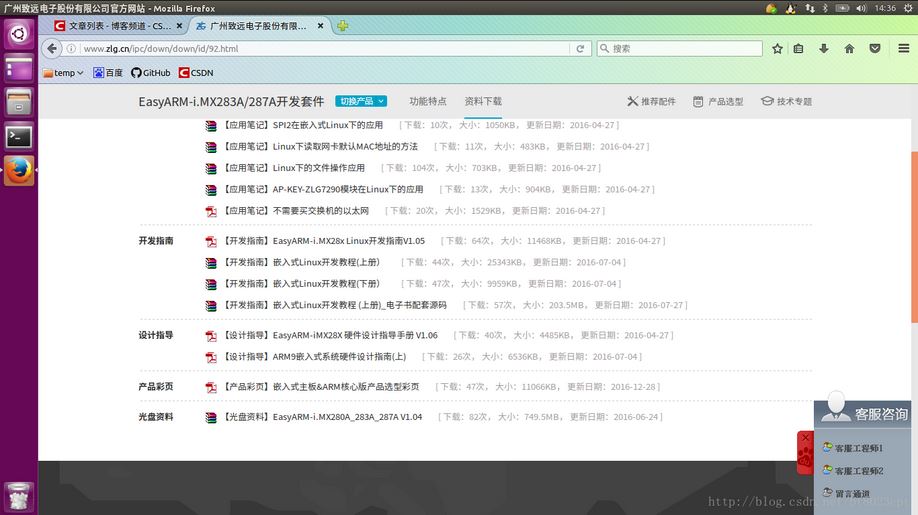
Task: Click archive icon beside Linux下的文件操作应用
Action: pos(211,169)
